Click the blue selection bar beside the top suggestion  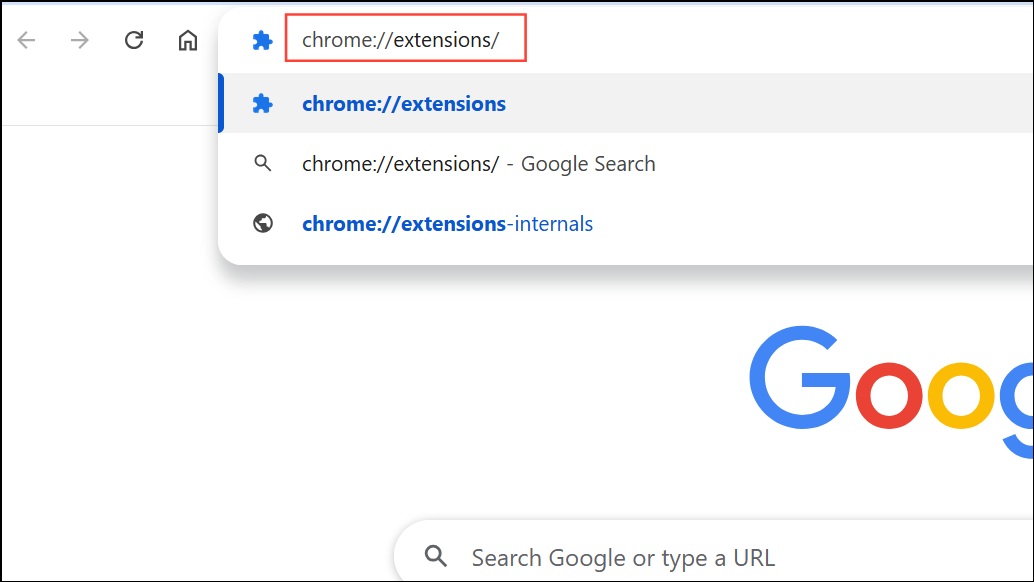(221, 103)
